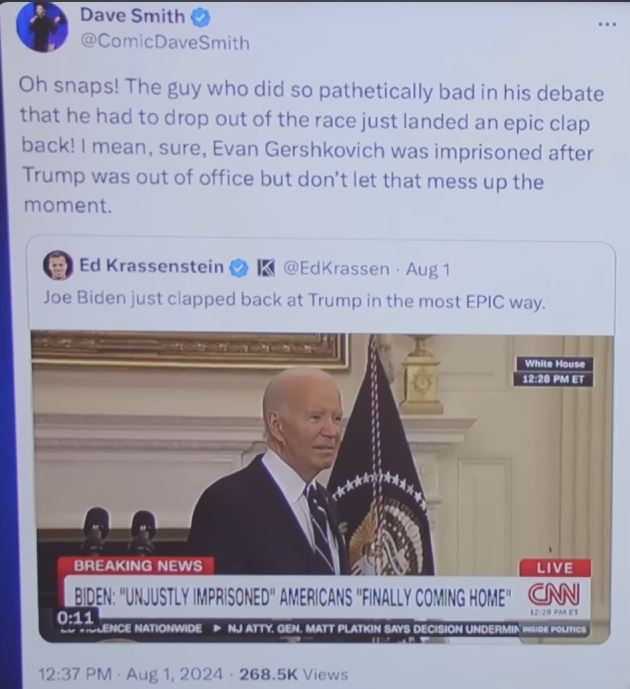The width and height of the screenshot is (630, 689).
Task: Click the 0:11 video duration label
Action: (75, 617)
